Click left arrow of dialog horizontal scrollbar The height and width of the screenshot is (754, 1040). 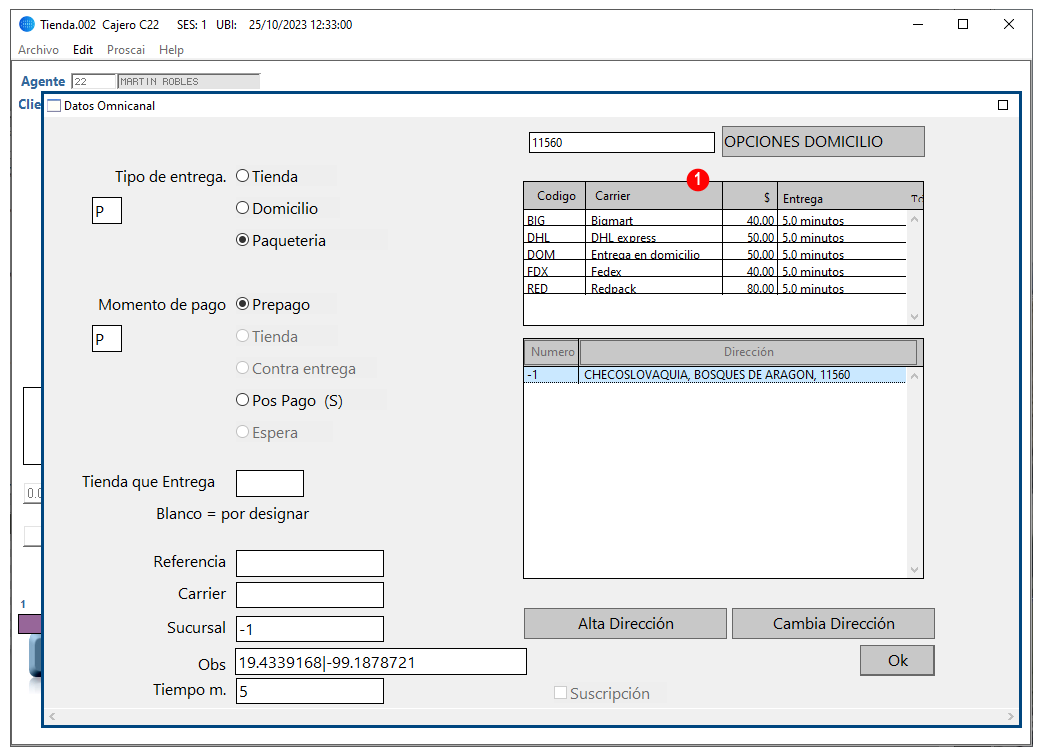52,716
